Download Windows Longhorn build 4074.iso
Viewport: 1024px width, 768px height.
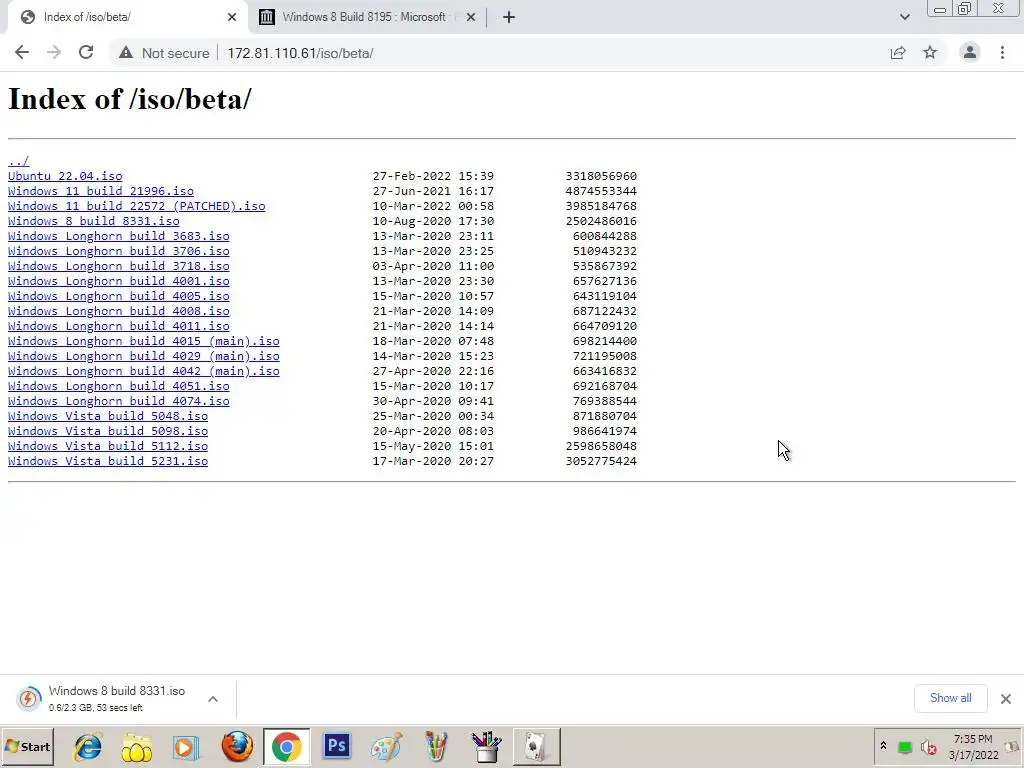tap(118, 402)
